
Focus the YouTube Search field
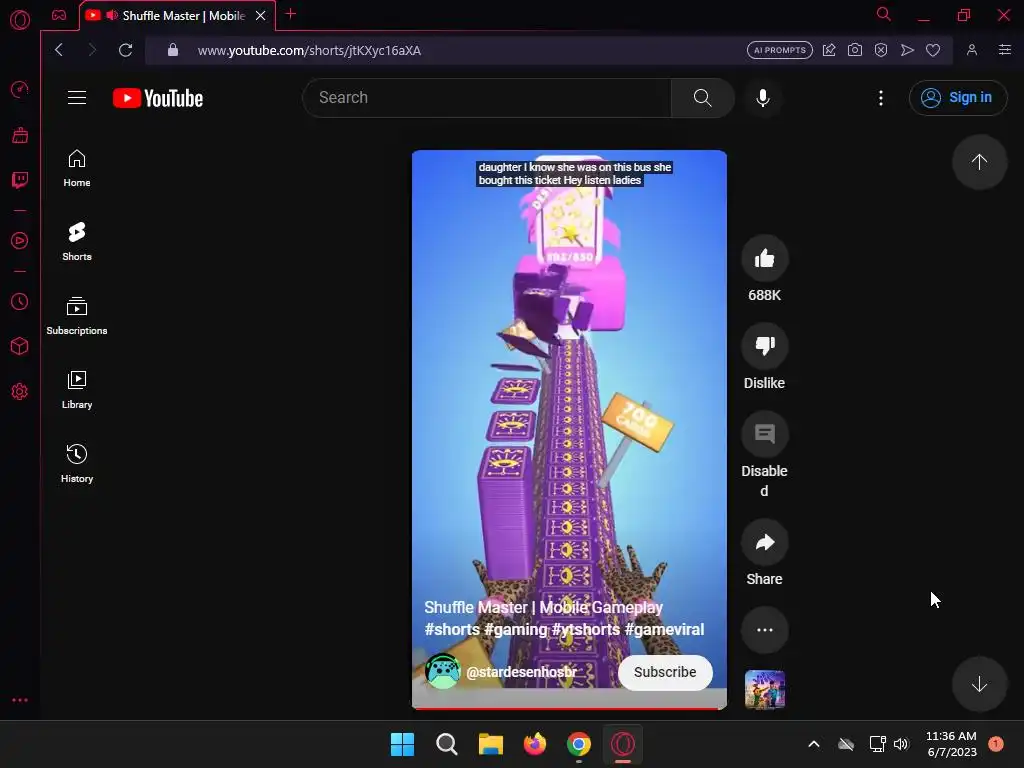[487, 98]
